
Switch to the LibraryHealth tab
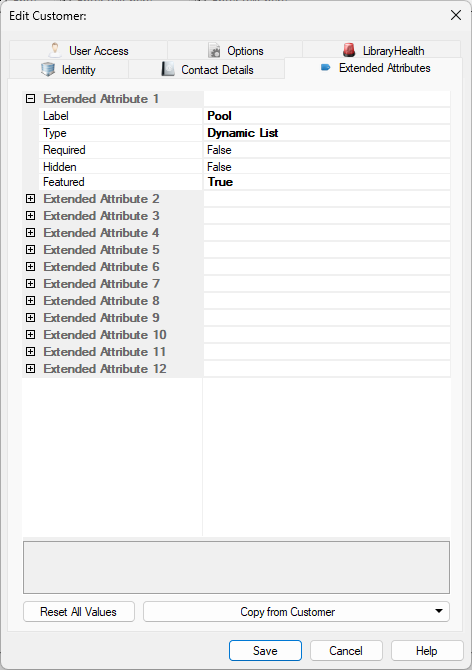[x=381, y=50]
